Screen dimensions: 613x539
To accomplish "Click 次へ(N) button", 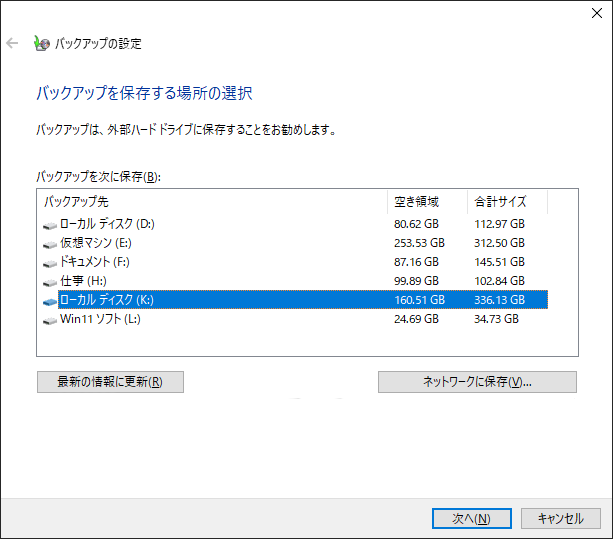I will [x=471, y=519].
